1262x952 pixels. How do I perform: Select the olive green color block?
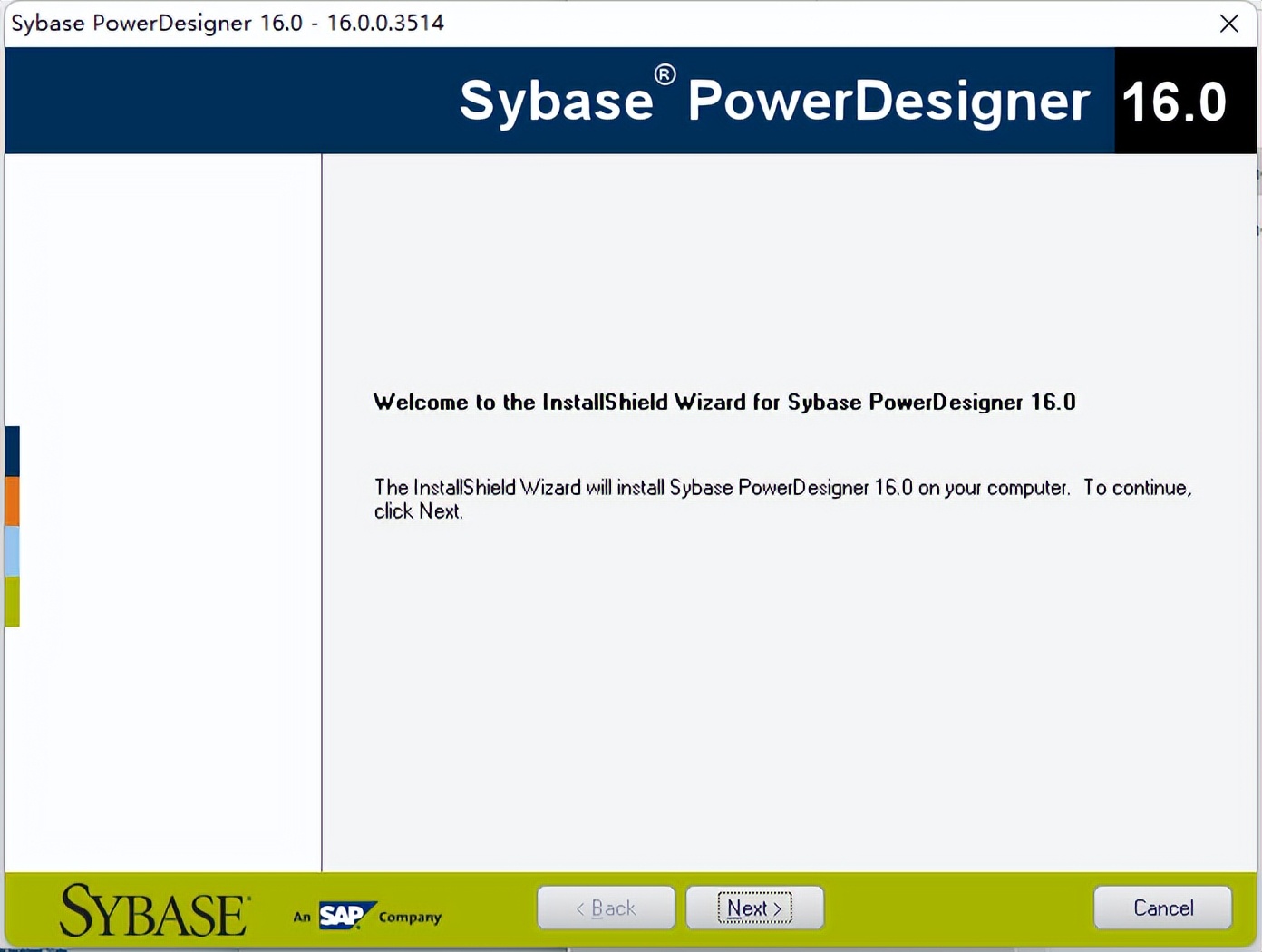[12, 601]
